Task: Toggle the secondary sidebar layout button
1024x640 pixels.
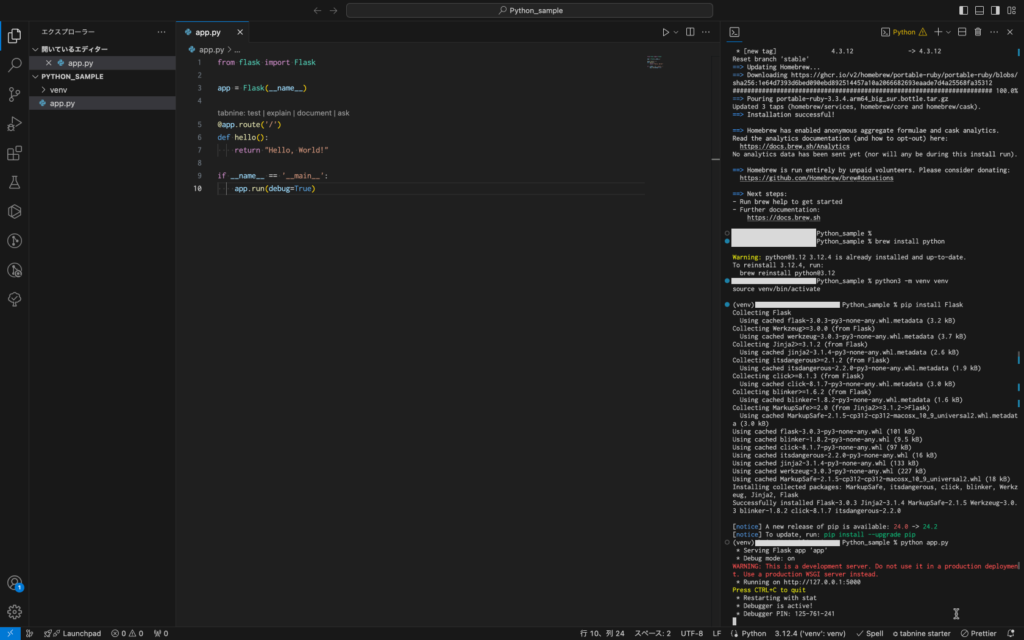Action: pyautogui.click(x=995, y=10)
